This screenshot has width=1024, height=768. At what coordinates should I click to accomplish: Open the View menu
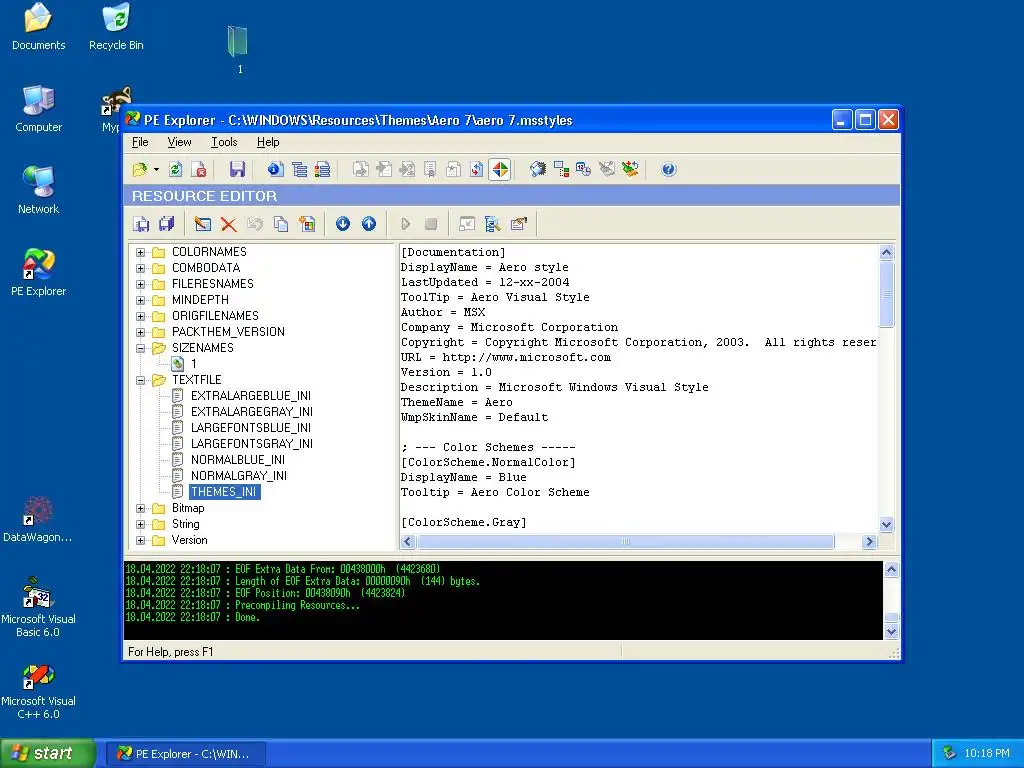(x=179, y=142)
